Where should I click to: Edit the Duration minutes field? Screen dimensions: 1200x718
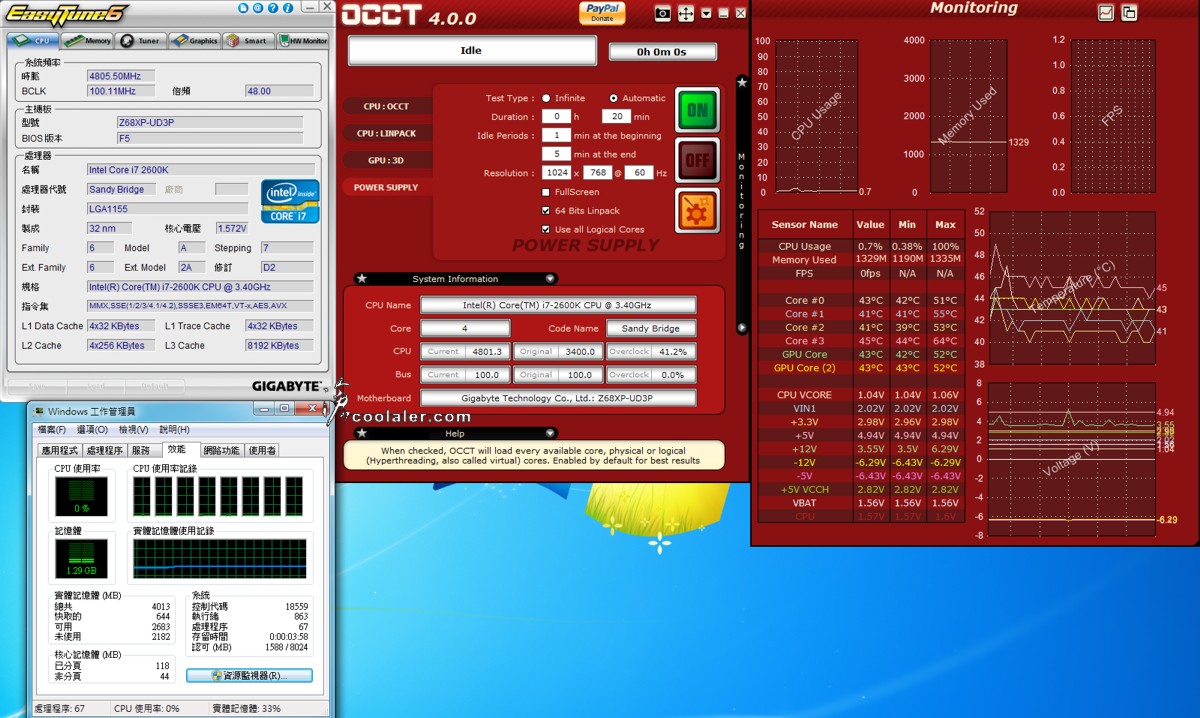point(616,116)
